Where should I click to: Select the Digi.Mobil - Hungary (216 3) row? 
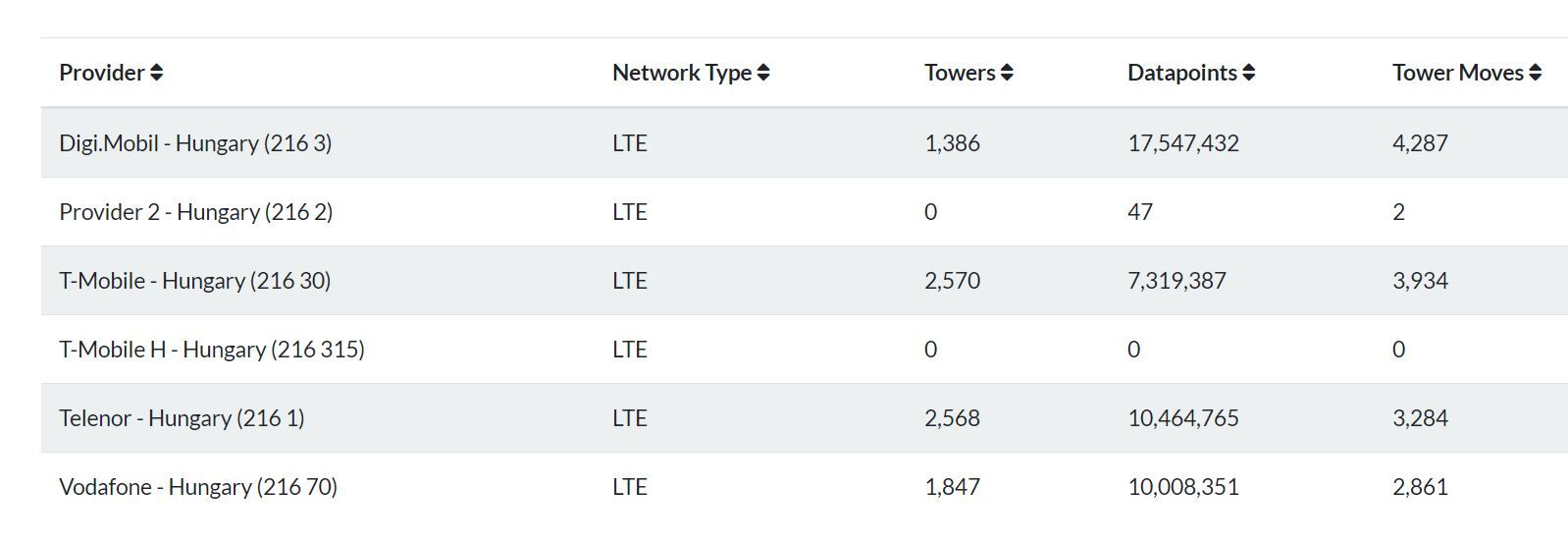(195, 143)
